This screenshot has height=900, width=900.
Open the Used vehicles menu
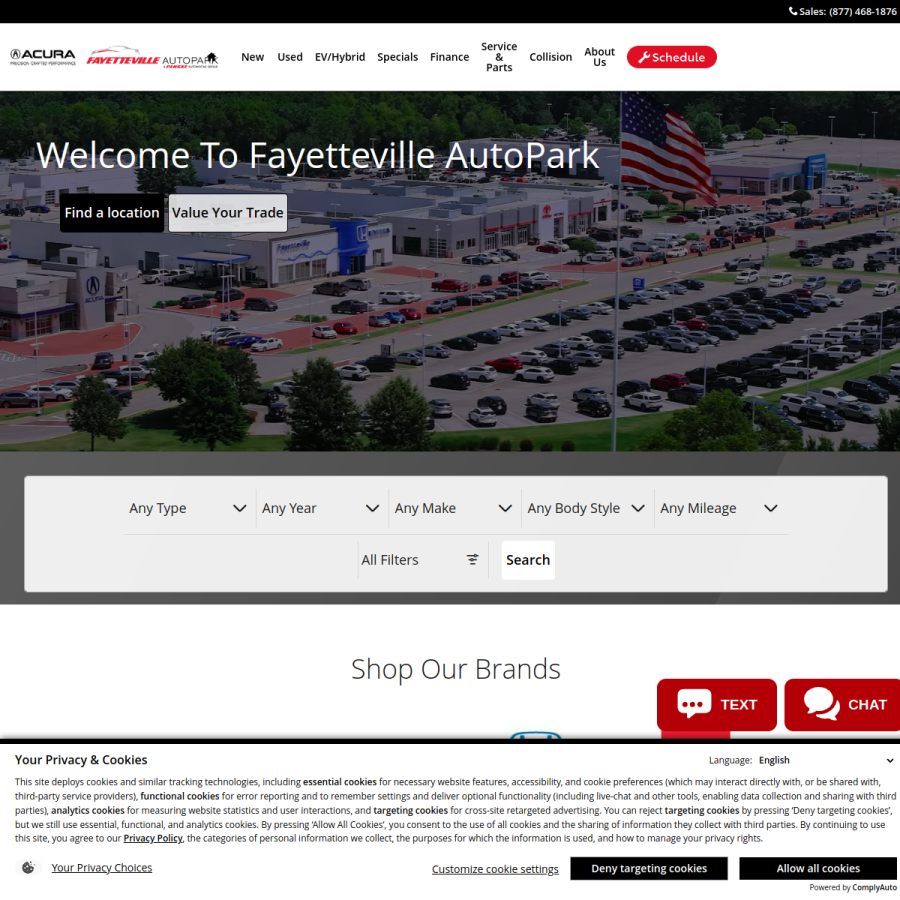coord(290,57)
